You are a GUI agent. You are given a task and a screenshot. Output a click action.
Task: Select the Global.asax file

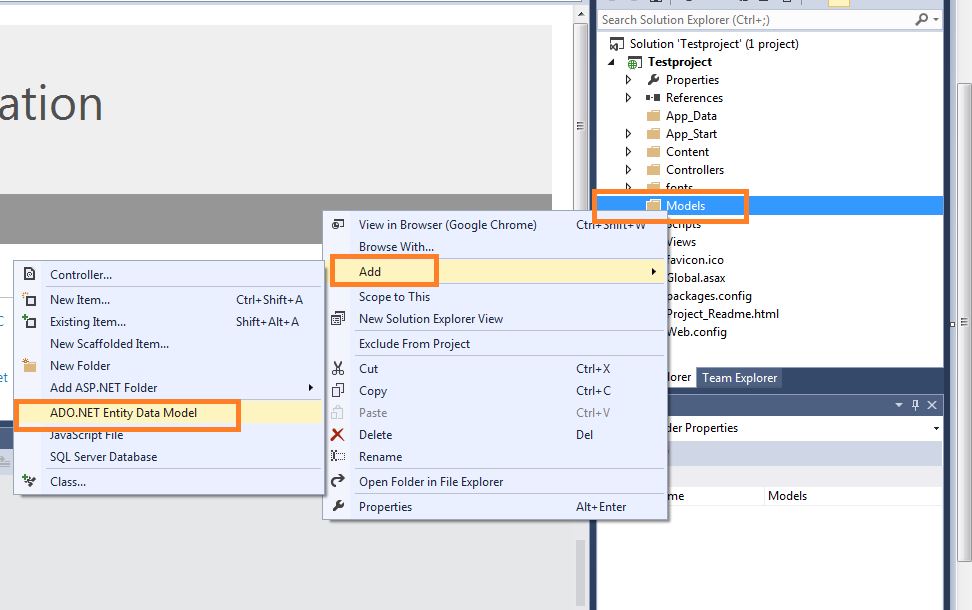pos(696,278)
